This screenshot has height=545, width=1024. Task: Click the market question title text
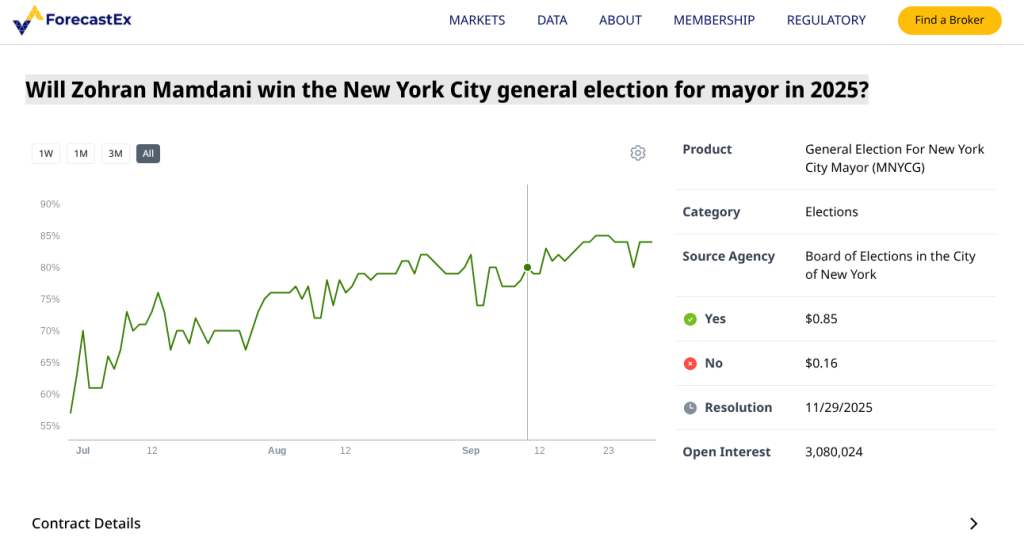[x=447, y=90]
